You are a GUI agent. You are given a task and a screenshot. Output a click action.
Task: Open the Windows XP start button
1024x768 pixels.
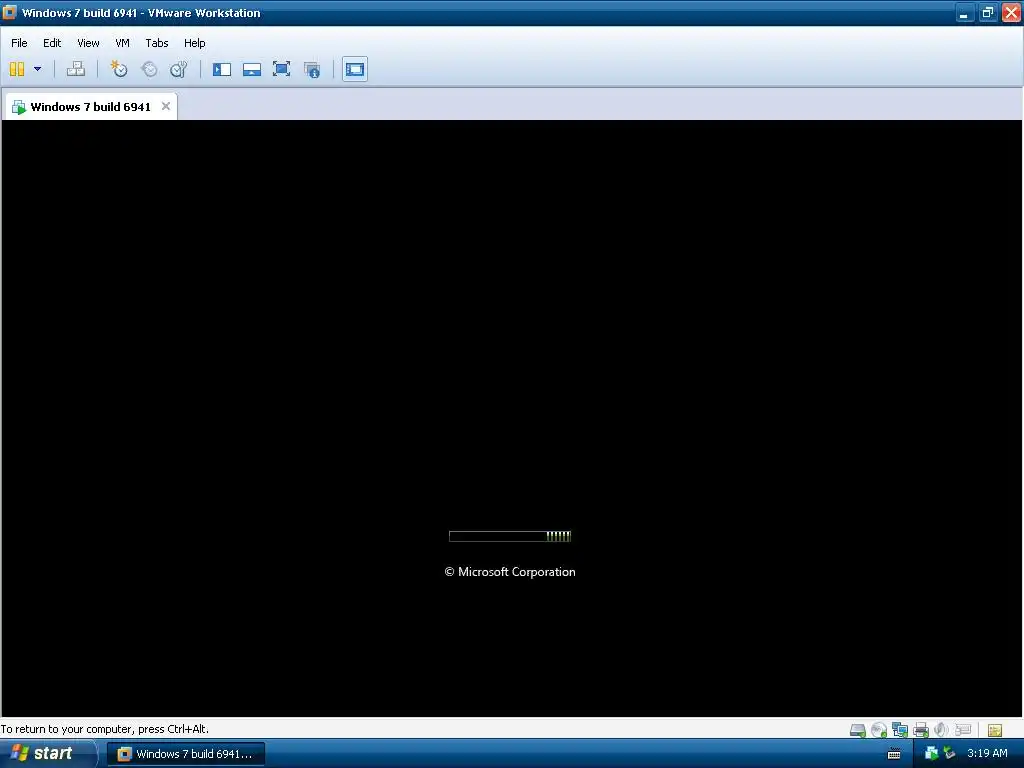(47, 754)
